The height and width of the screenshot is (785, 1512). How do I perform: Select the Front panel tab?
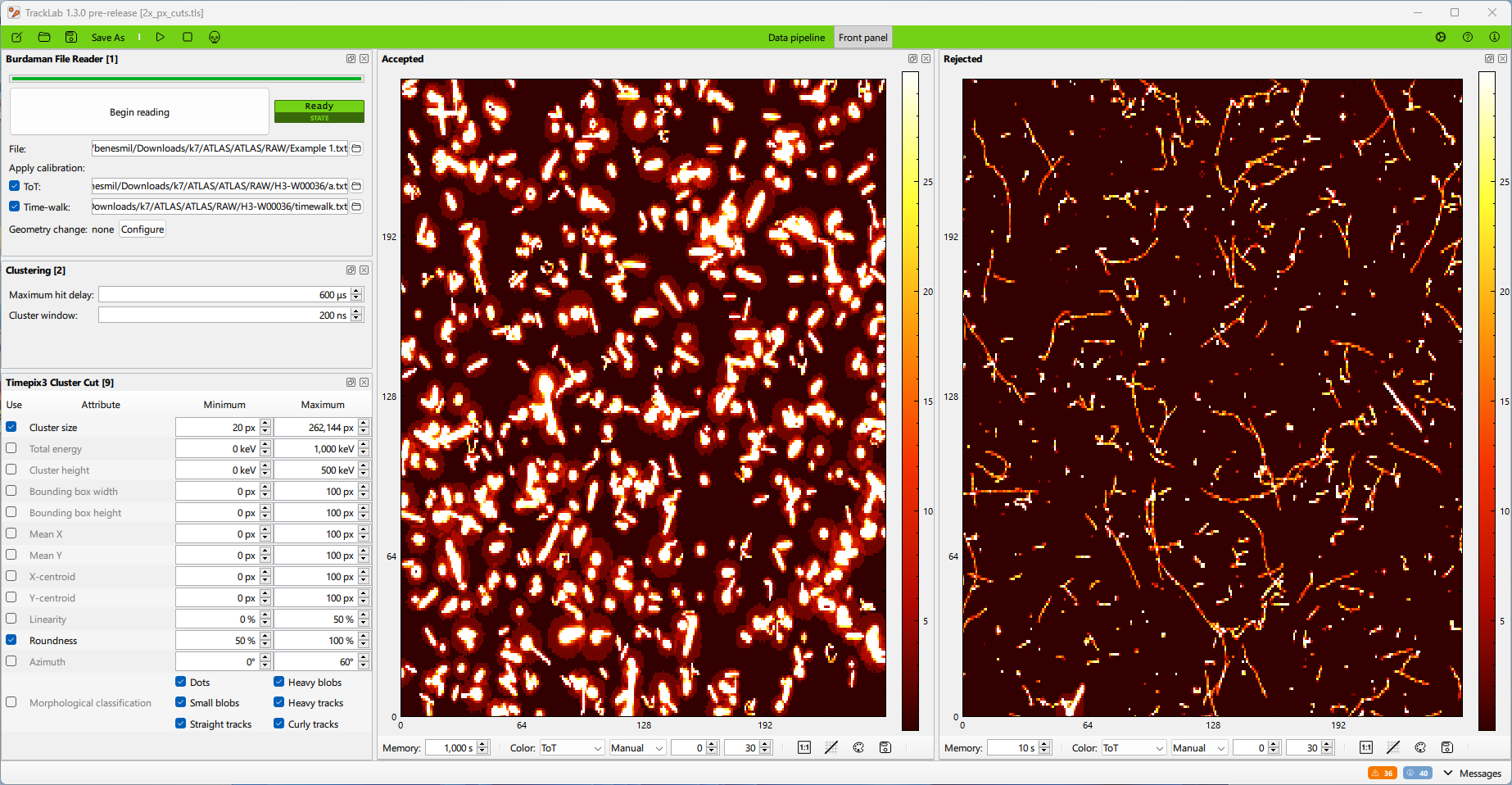point(862,38)
